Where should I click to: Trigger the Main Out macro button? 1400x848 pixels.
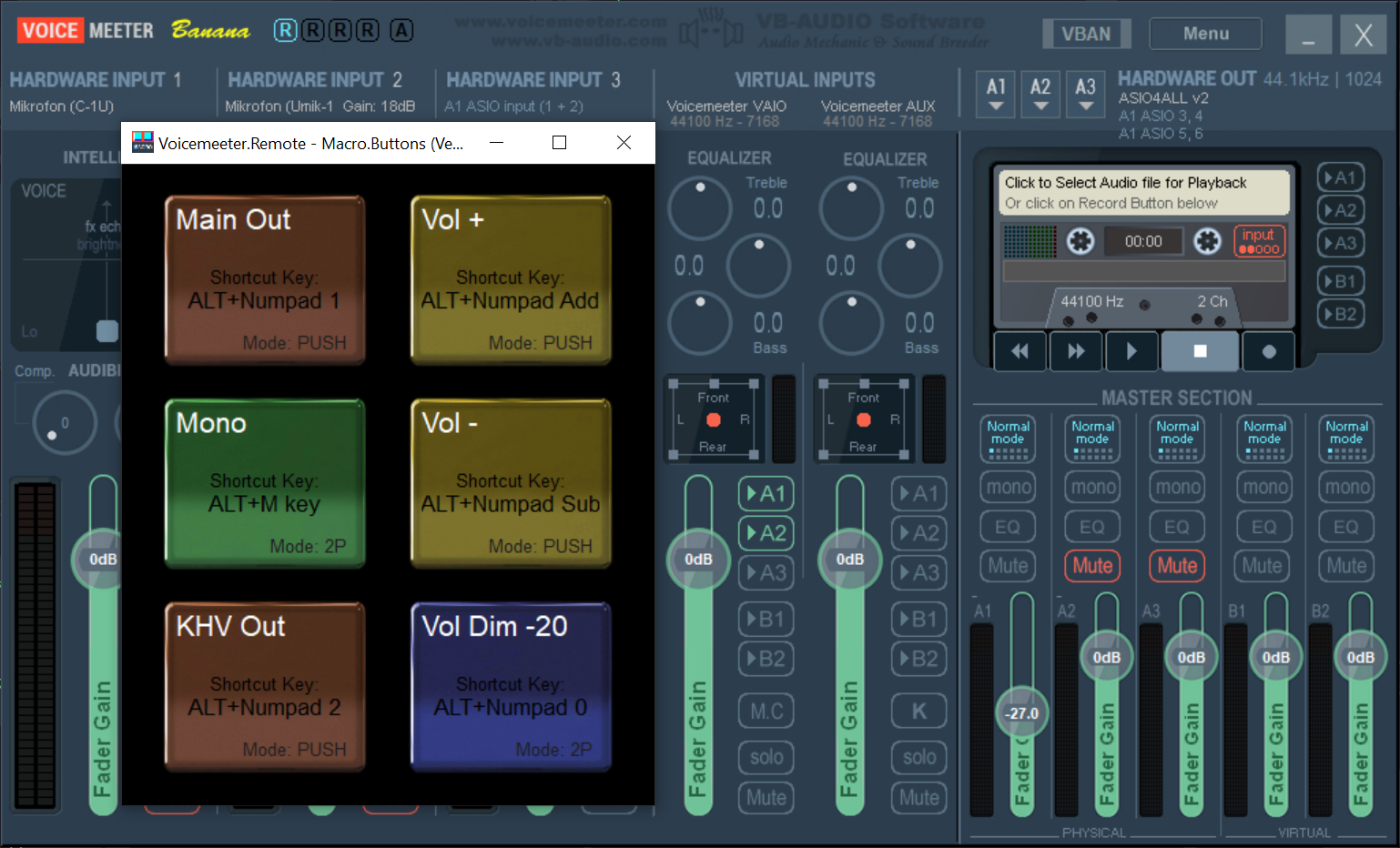pos(265,280)
